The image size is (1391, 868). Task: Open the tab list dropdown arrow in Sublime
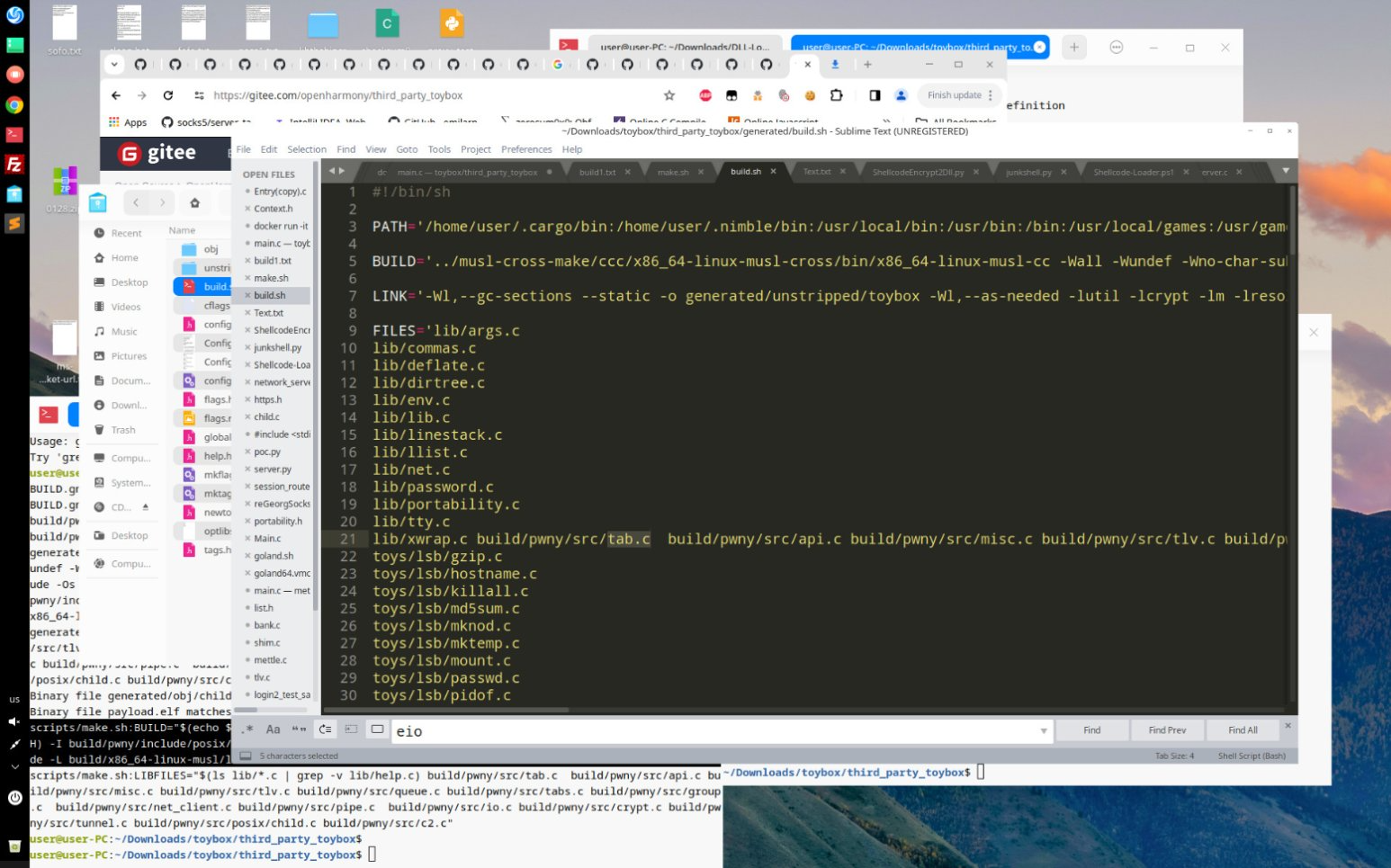pyautogui.click(x=1285, y=171)
